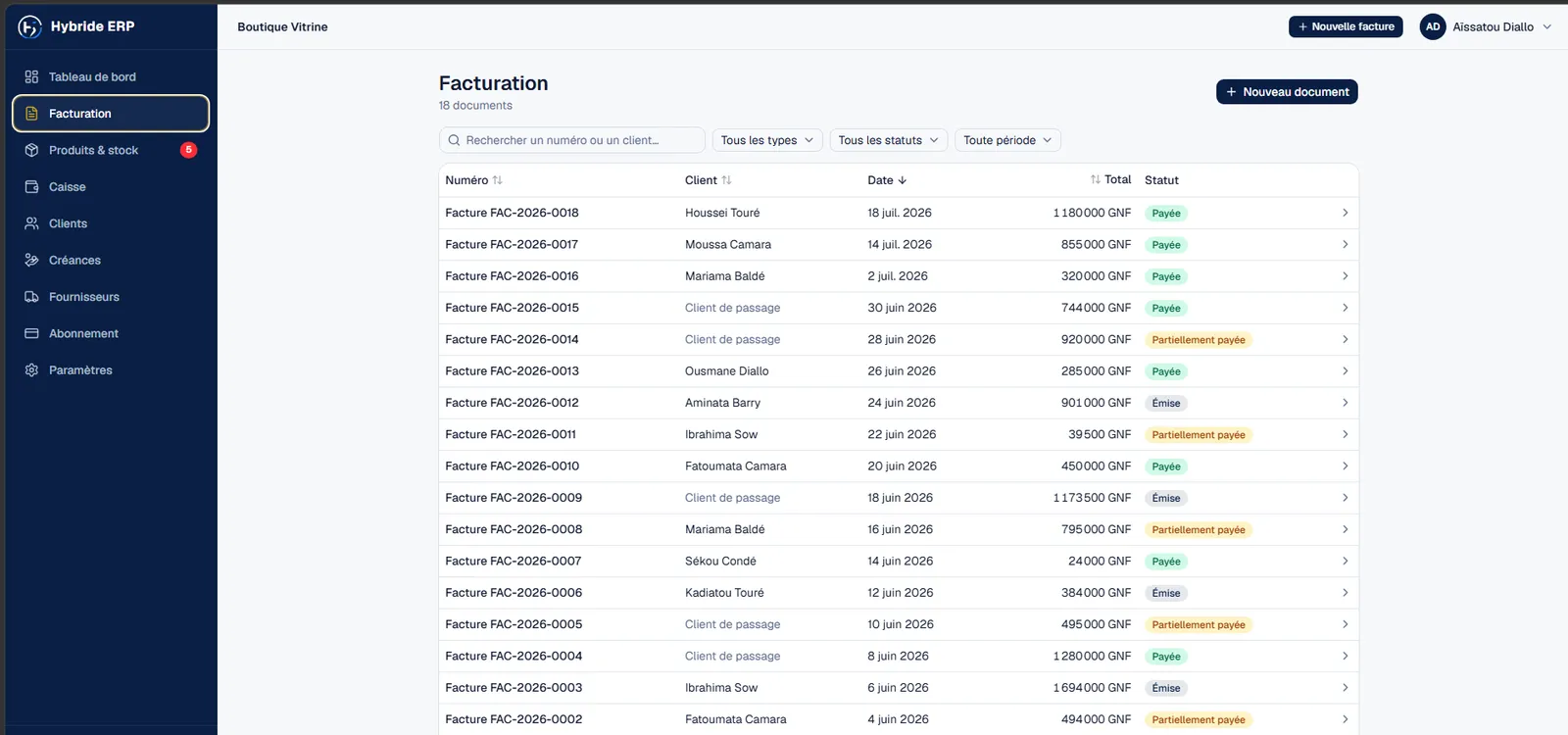Click the 795 000 GNF total

[1096, 529]
